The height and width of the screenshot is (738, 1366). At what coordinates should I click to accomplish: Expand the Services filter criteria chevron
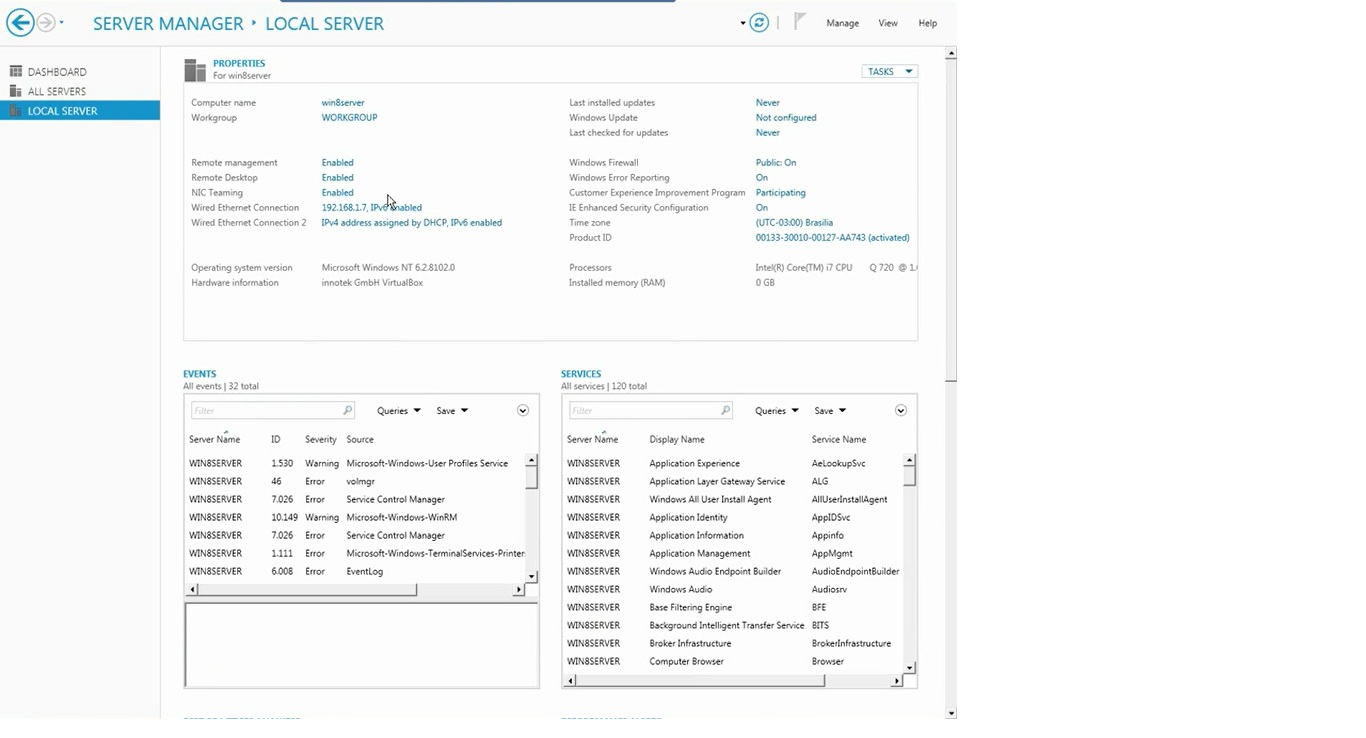click(x=900, y=410)
